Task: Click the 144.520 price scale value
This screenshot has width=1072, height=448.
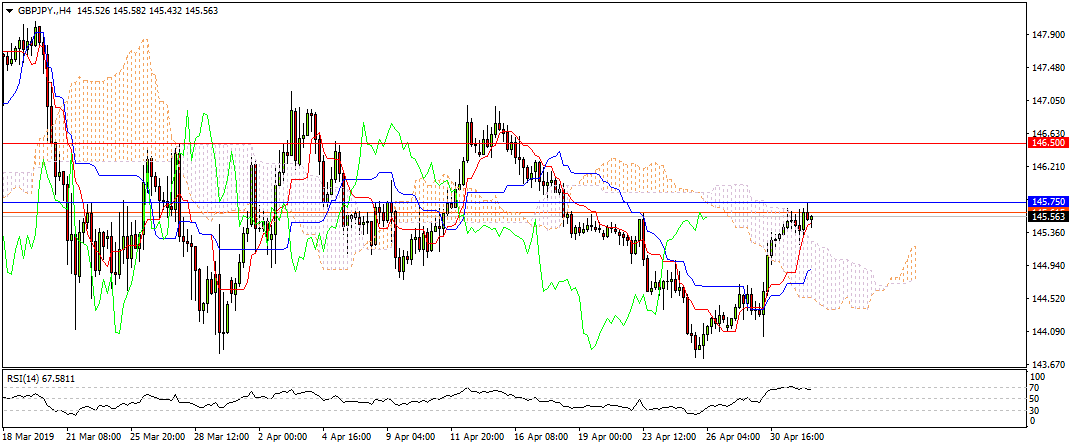Action: pos(1051,299)
